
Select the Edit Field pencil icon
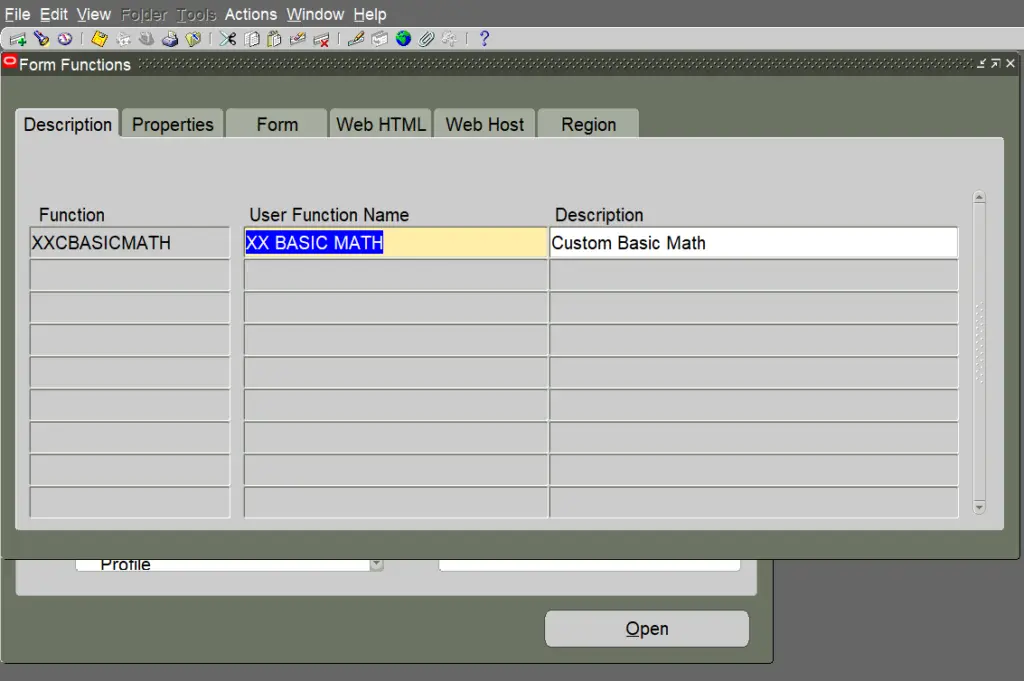tap(356, 39)
